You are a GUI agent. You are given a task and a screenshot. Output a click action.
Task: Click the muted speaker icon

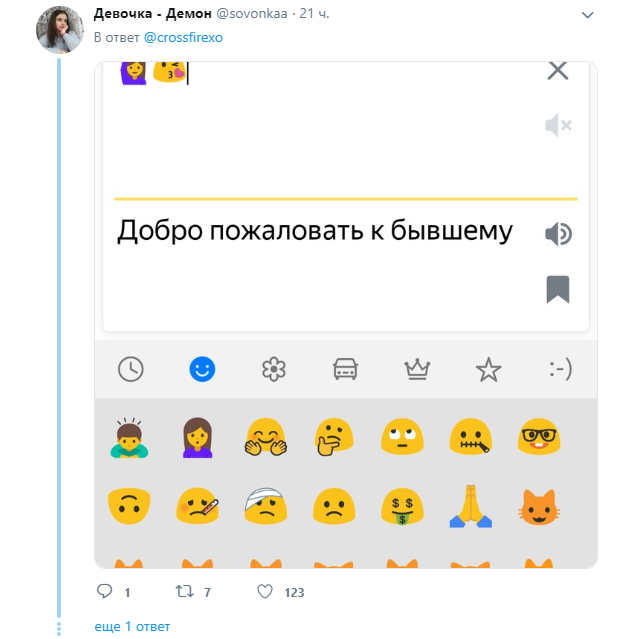558,125
